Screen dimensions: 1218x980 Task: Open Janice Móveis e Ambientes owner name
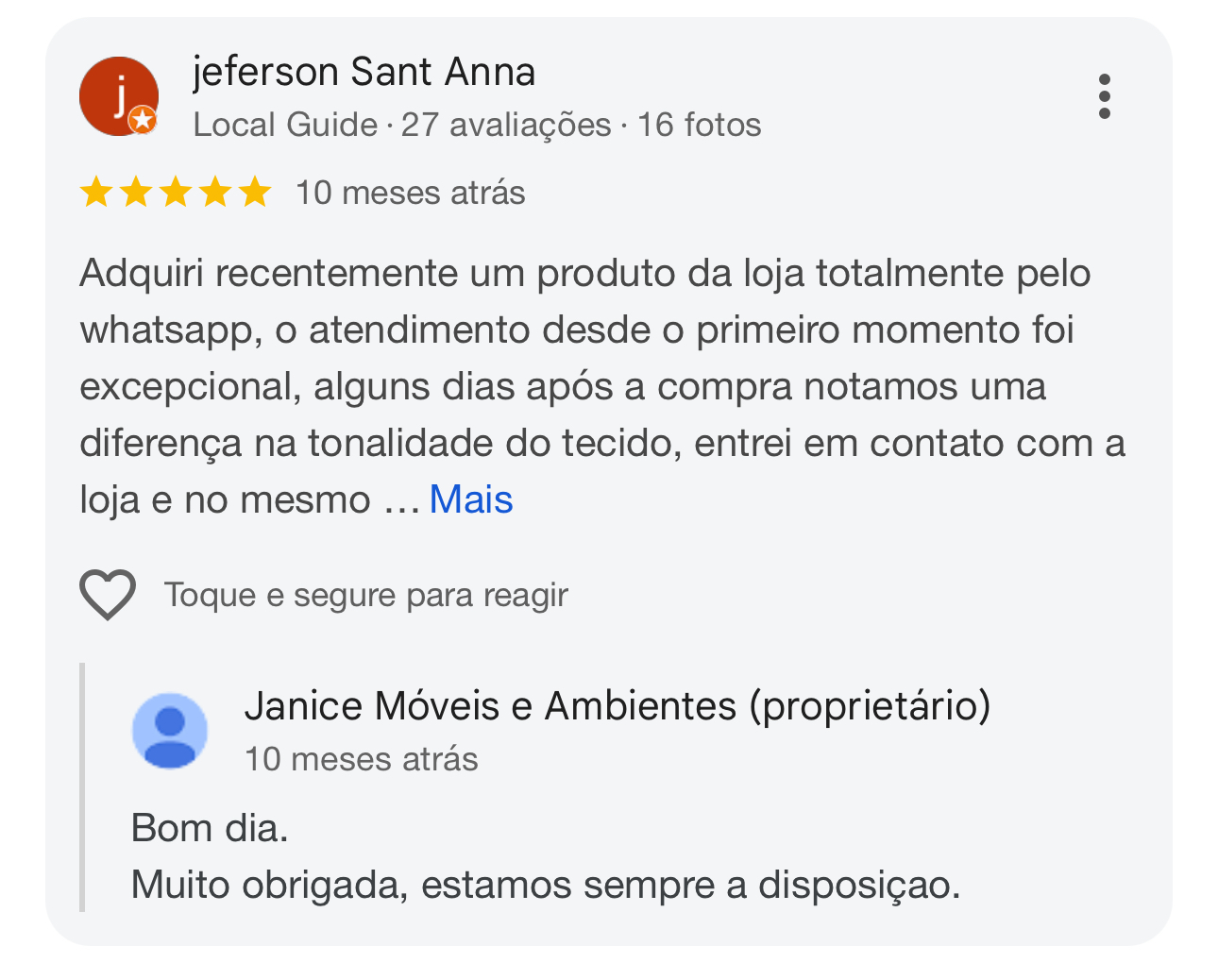tap(617, 705)
